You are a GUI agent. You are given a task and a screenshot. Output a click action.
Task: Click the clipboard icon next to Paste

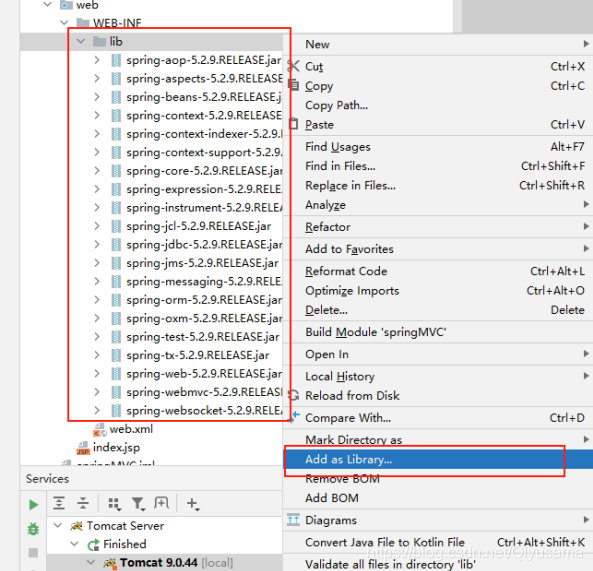coord(293,124)
